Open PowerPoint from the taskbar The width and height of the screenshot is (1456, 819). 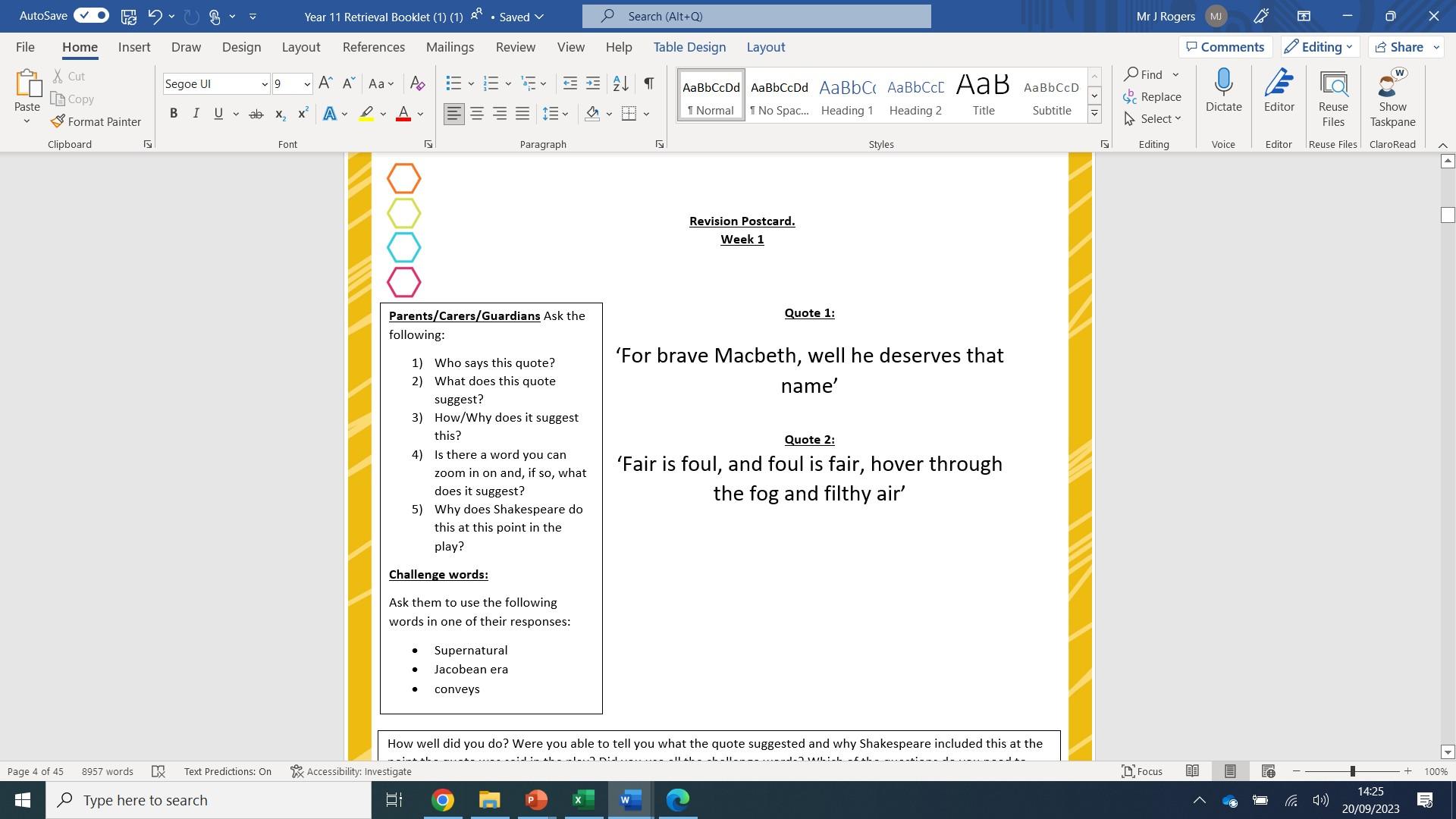536,800
